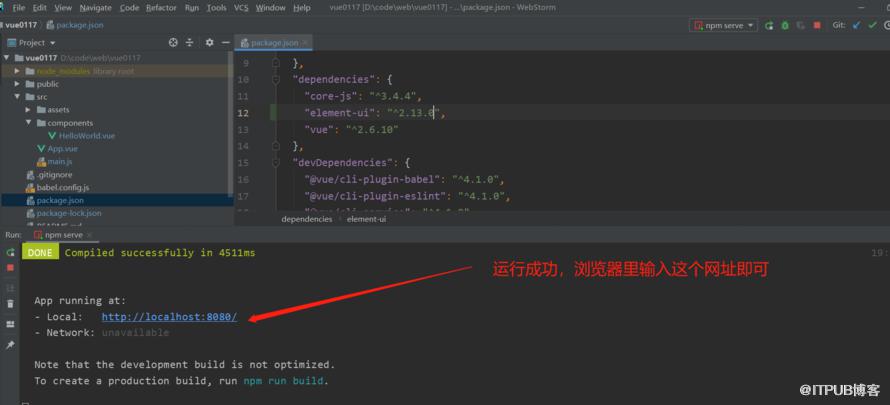Image resolution: width=890 pixels, height=405 pixels.
Task: Click the "^2.6.10" vue version value
Action: pyautogui.click(x=372, y=130)
